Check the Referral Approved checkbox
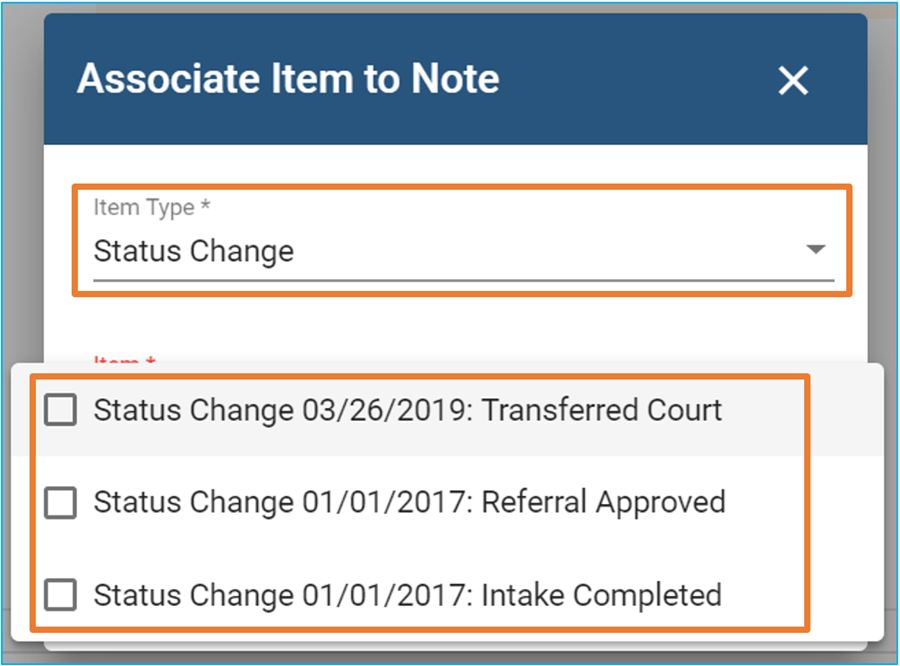Screen dimensions: 900x666 point(61,503)
